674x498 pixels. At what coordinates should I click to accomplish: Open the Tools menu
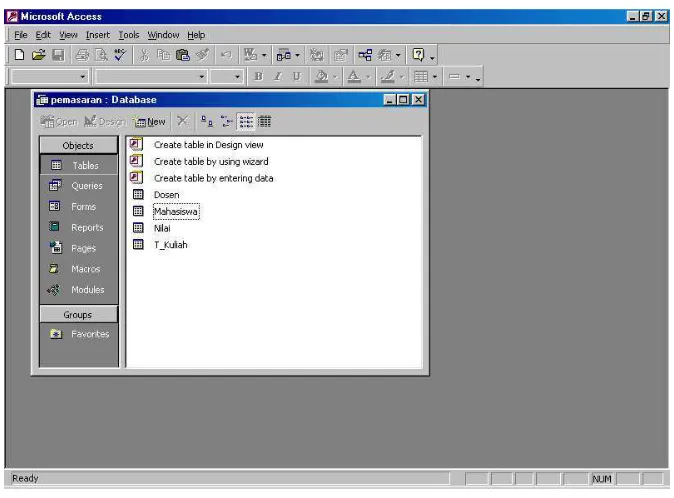point(129,35)
